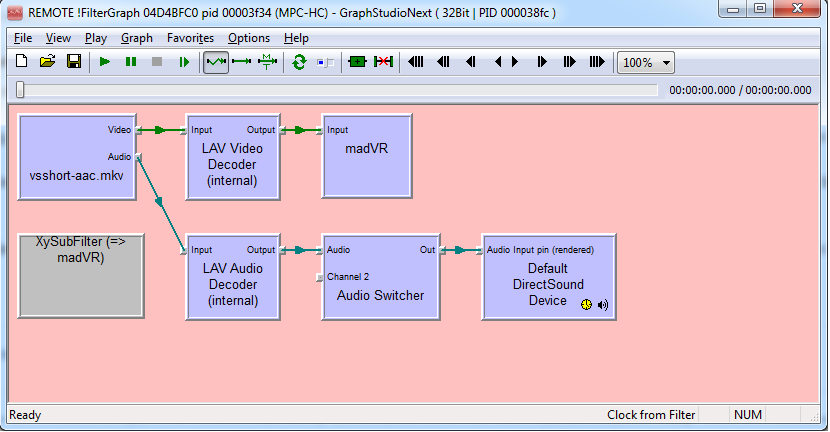This screenshot has width=830, height=432.
Task: Click the Video output pin of vsshort-aac.mkv
Action: [139, 130]
